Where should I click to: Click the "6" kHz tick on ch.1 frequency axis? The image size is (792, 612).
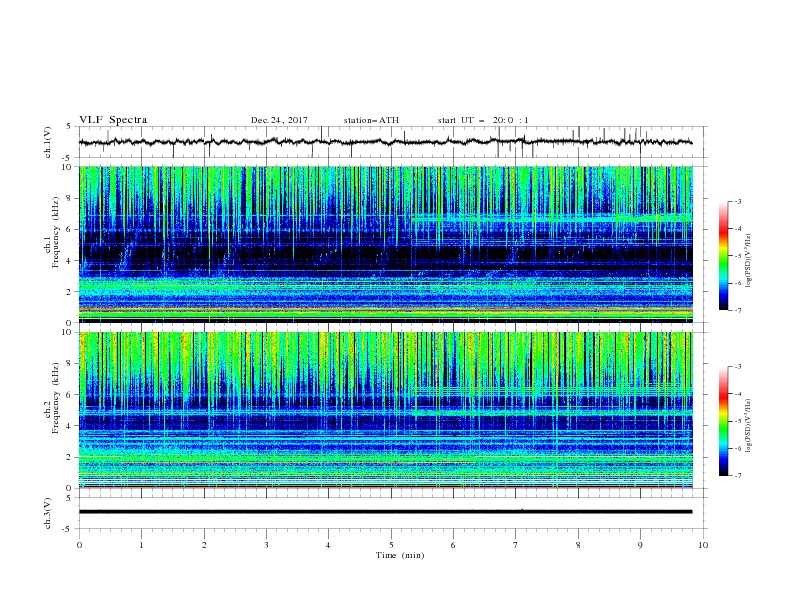[70, 229]
